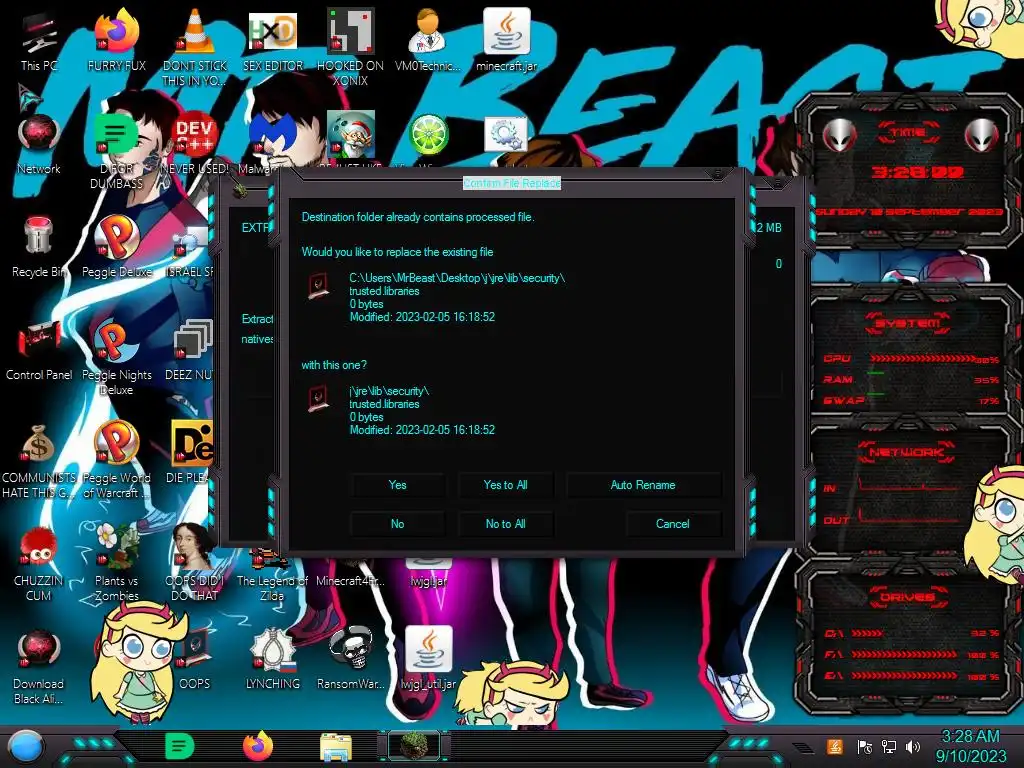This screenshot has width=1024, height=768.
Task: Open This PC desktop icon
Action: (39, 42)
